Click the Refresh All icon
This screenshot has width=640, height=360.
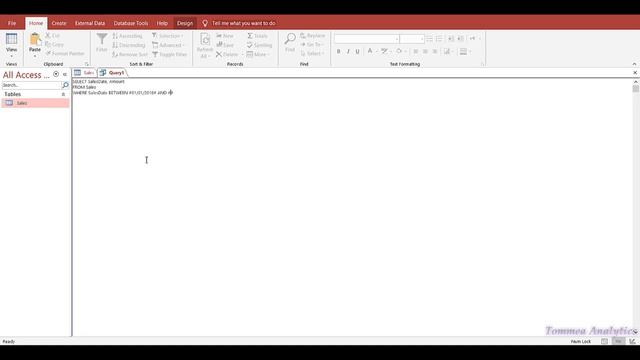(x=205, y=40)
